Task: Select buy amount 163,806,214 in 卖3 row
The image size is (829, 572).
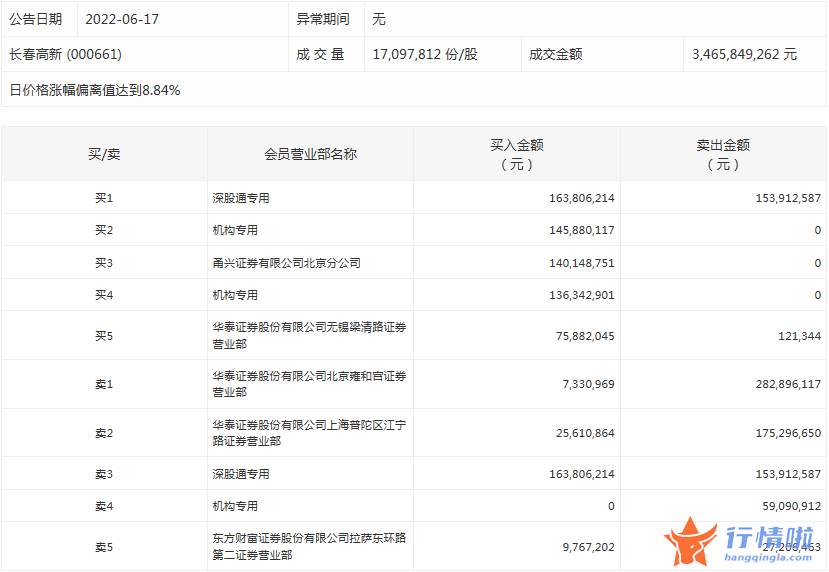Action: (582, 474)
